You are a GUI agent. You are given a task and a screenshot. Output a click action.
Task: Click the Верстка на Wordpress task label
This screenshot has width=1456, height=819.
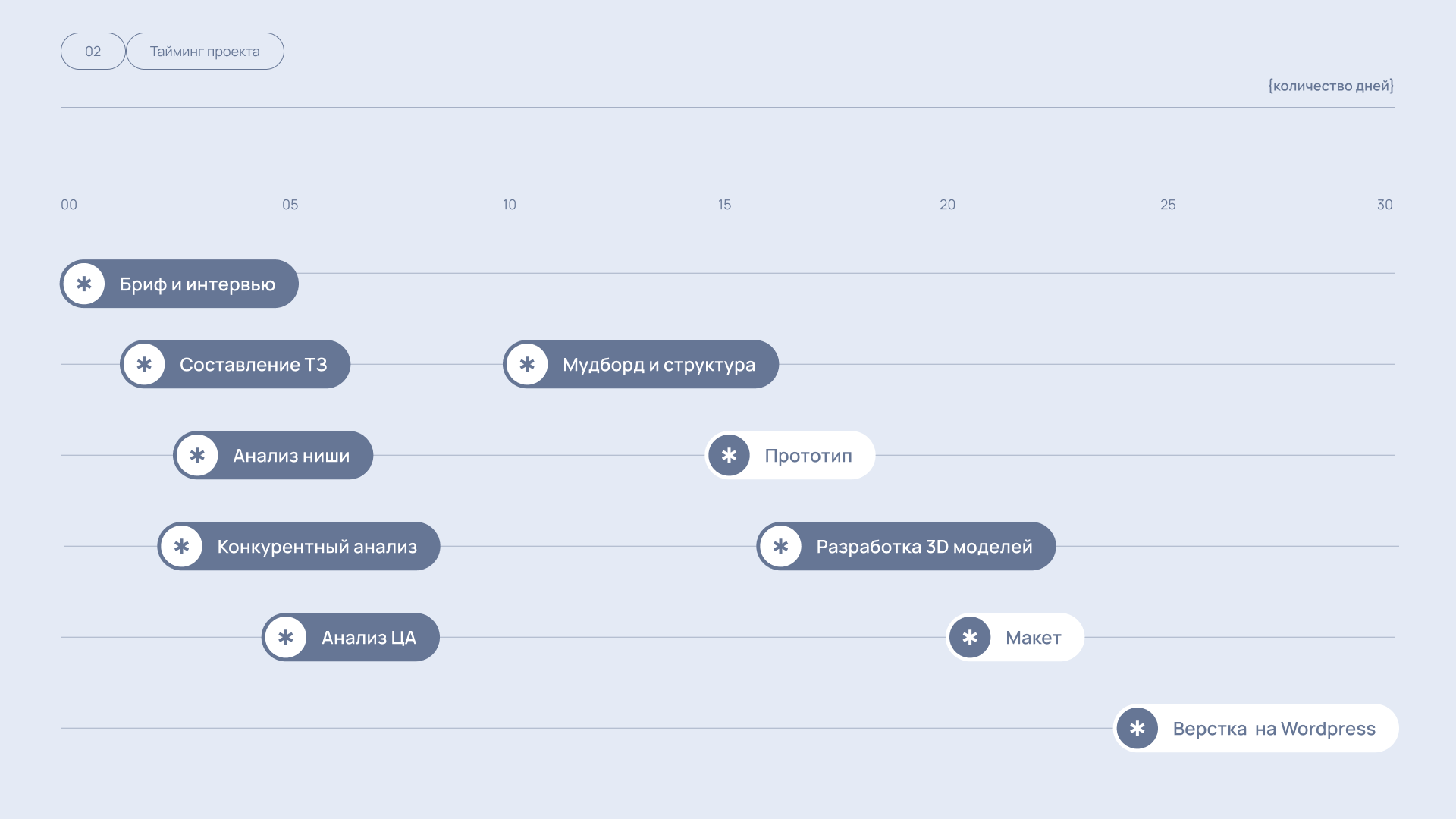pos(1274,729)
